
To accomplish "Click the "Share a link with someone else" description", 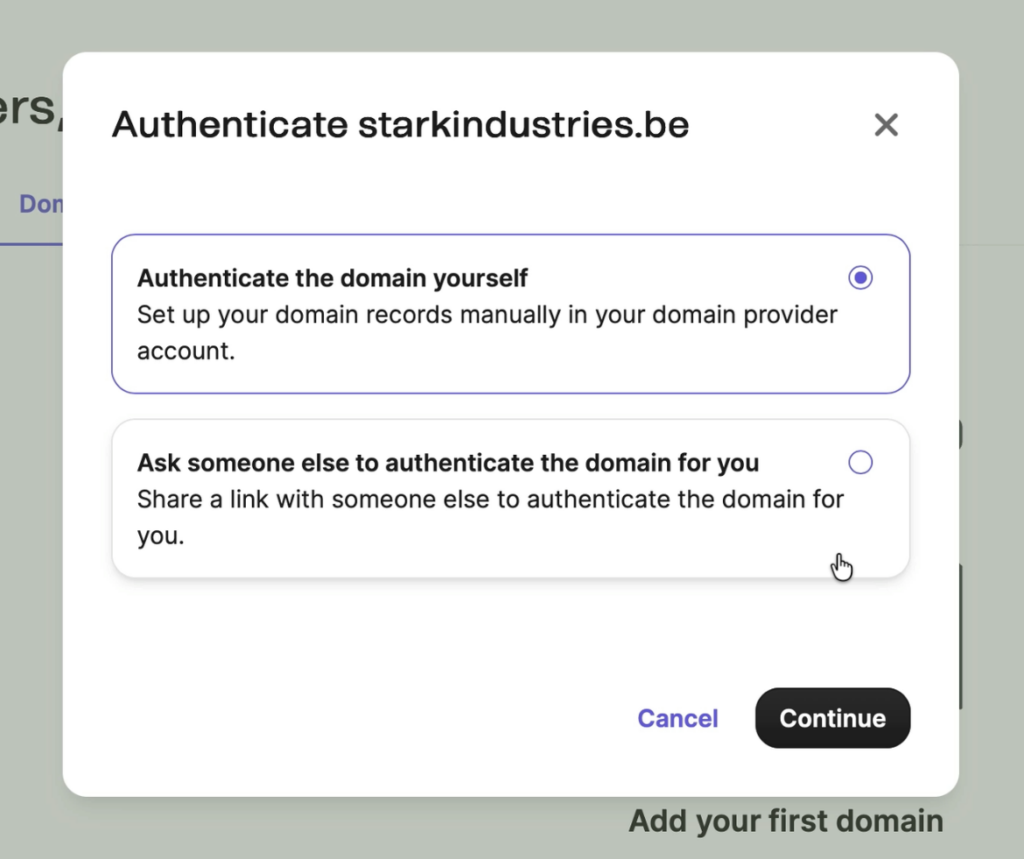I will click(x=490, y=499).
